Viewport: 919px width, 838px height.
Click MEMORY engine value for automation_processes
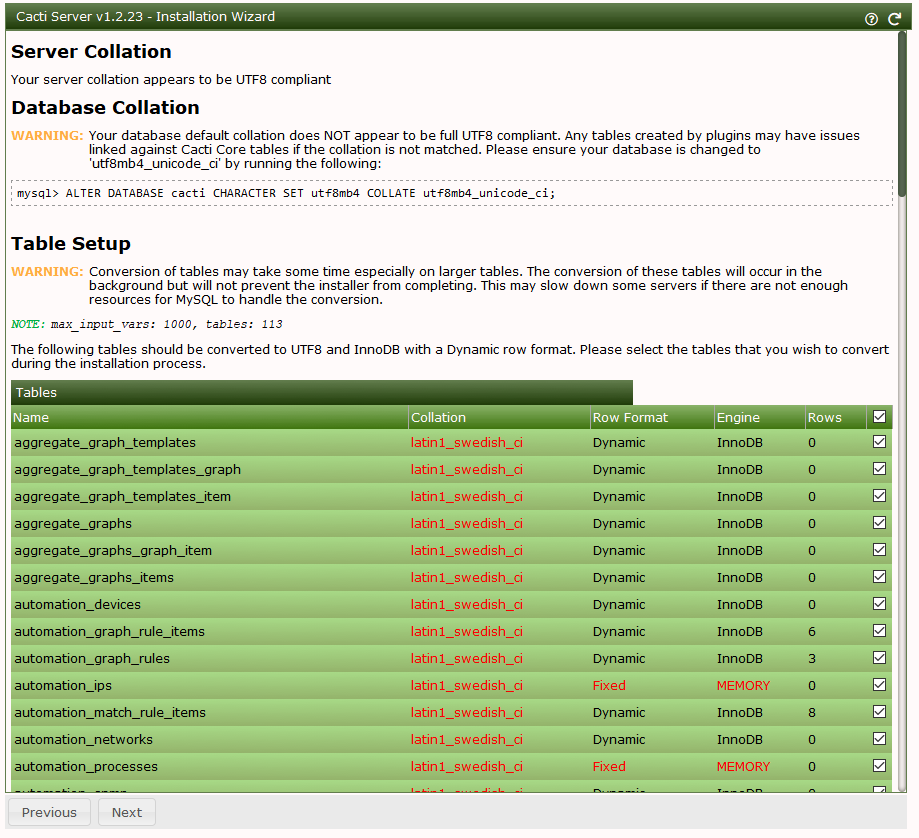pos(743,766)
